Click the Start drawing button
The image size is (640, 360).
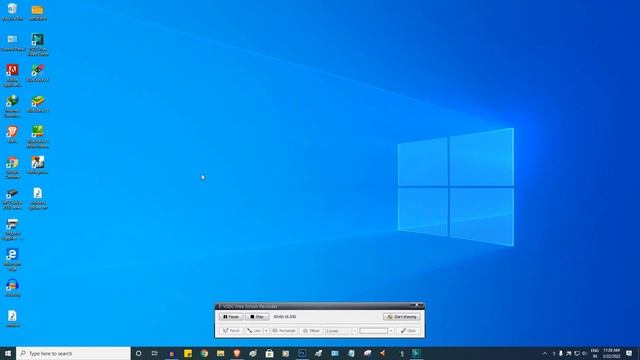coord(402,317)
